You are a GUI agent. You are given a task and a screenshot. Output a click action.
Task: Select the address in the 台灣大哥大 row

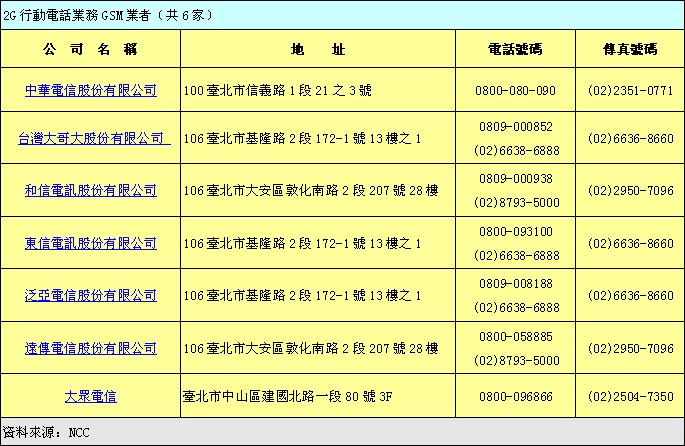[x=302, y=138]
